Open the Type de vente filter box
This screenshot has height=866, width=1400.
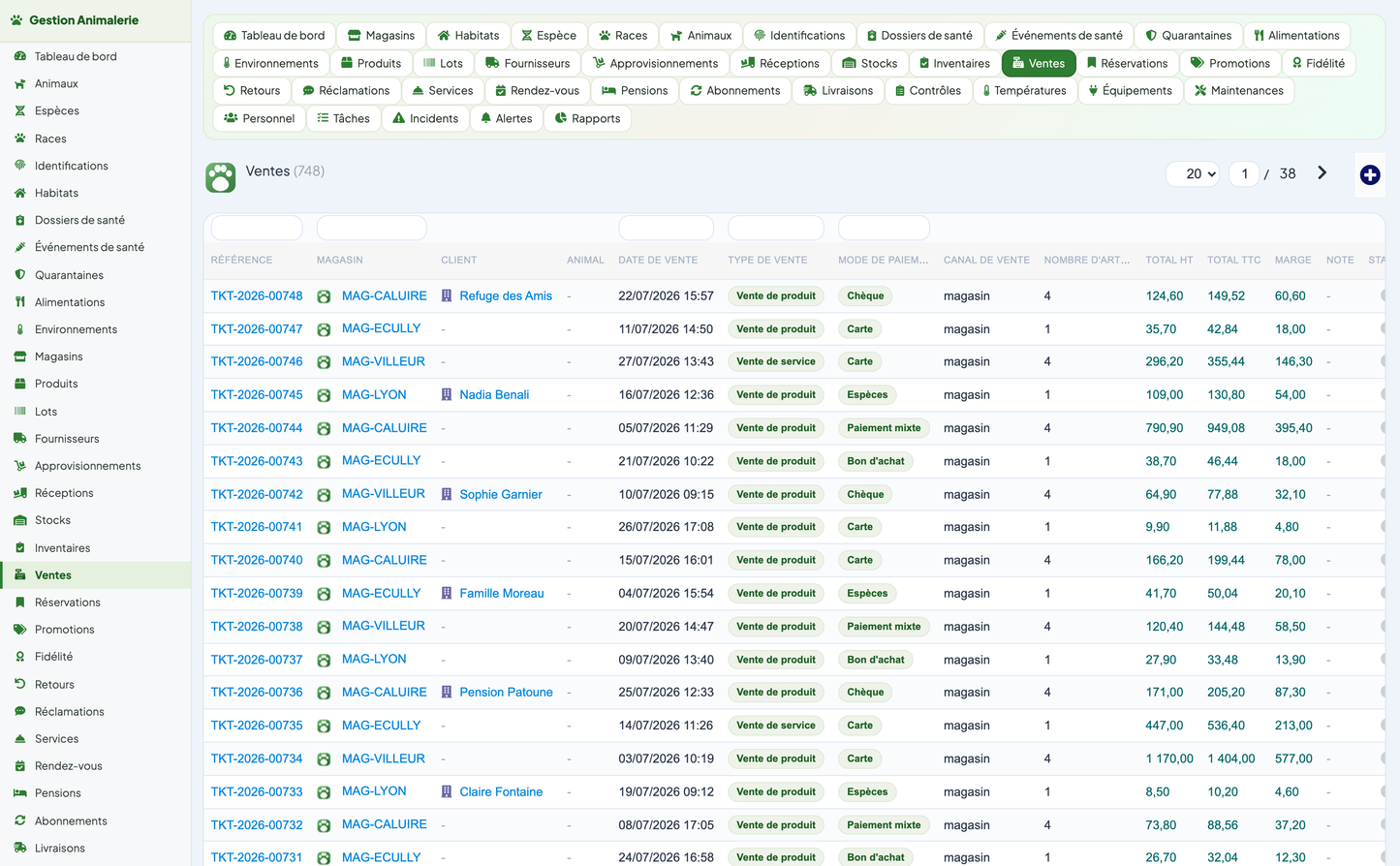[x=776, y=228]
